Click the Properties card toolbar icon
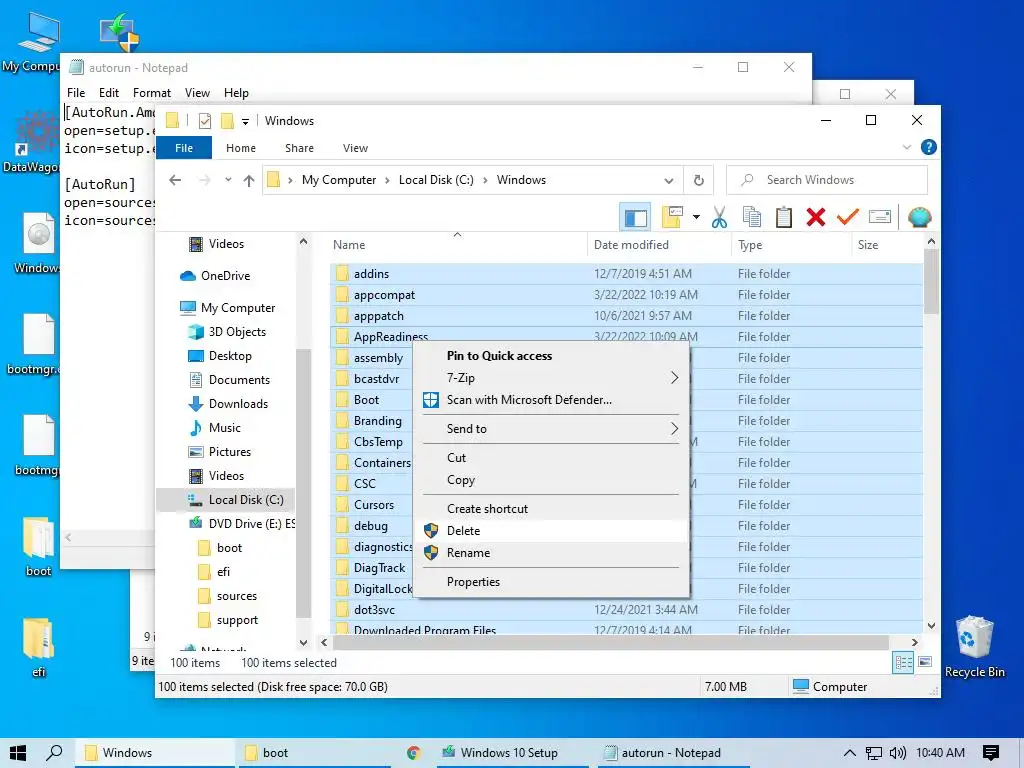 [880, 217]
